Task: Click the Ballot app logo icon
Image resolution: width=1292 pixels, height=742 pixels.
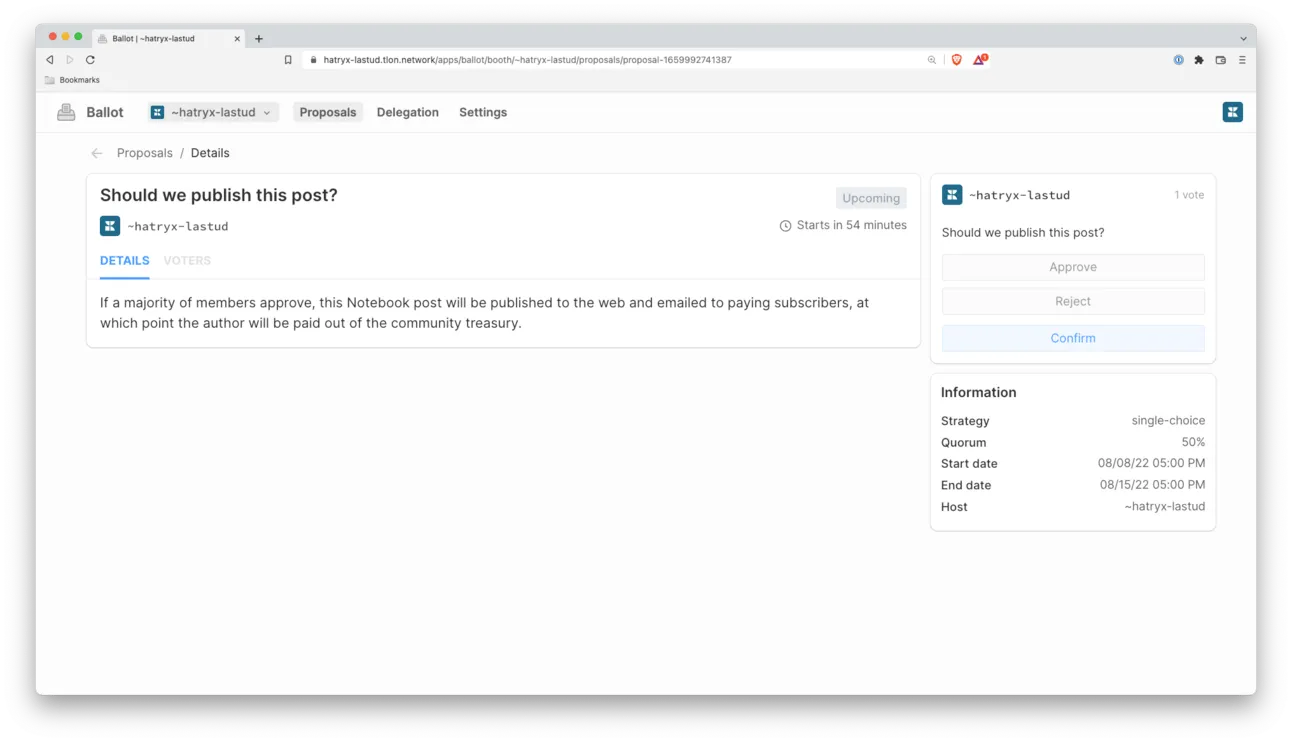Action: (x=66, y=112)
